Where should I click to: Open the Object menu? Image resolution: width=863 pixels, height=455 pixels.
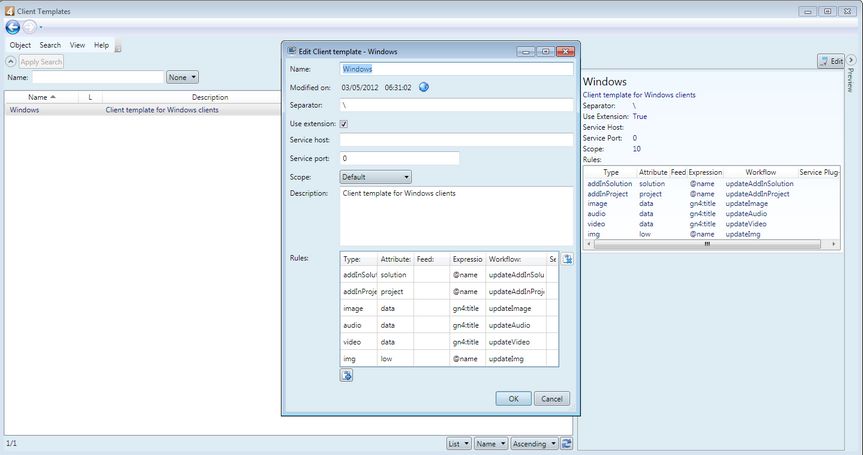20,45
